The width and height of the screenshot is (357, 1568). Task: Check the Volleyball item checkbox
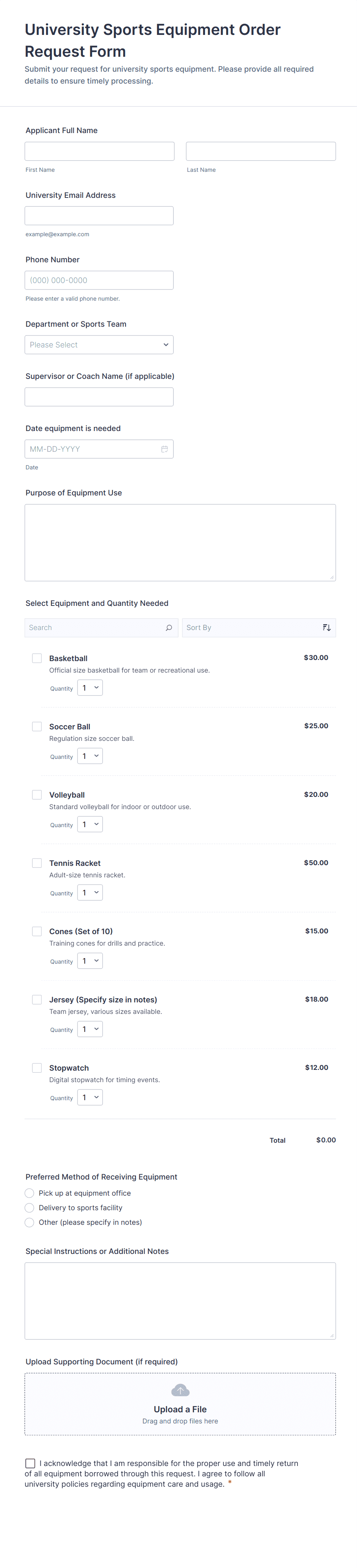click(x=37, y=794)
